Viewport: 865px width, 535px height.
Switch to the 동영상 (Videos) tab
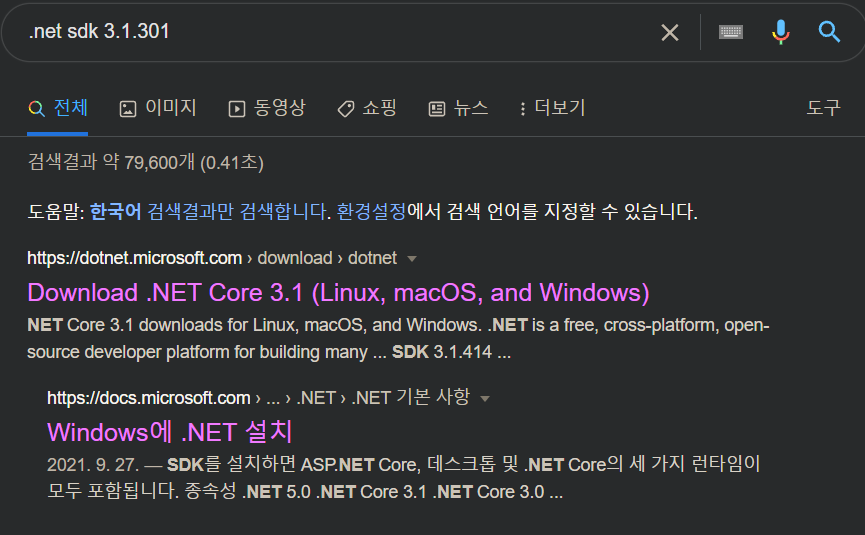[x=267, y=108]
